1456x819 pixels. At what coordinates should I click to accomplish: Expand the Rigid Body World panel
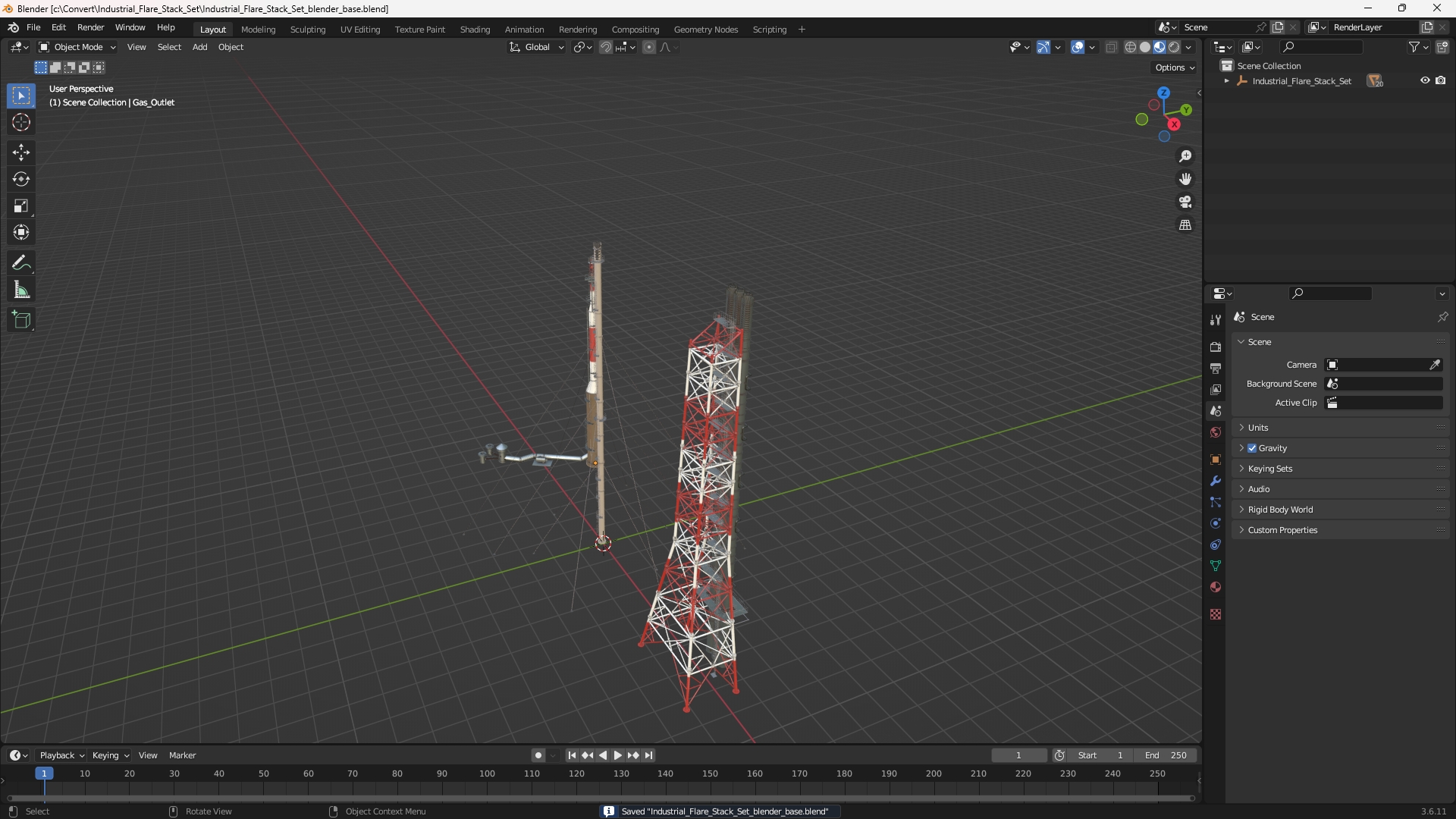(x=1280, y=510)
